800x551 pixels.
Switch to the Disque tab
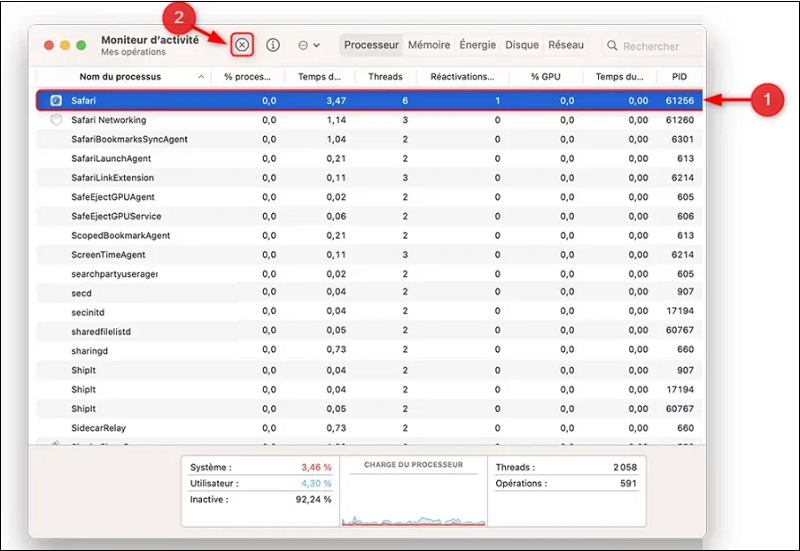click(x=522, y=45)
